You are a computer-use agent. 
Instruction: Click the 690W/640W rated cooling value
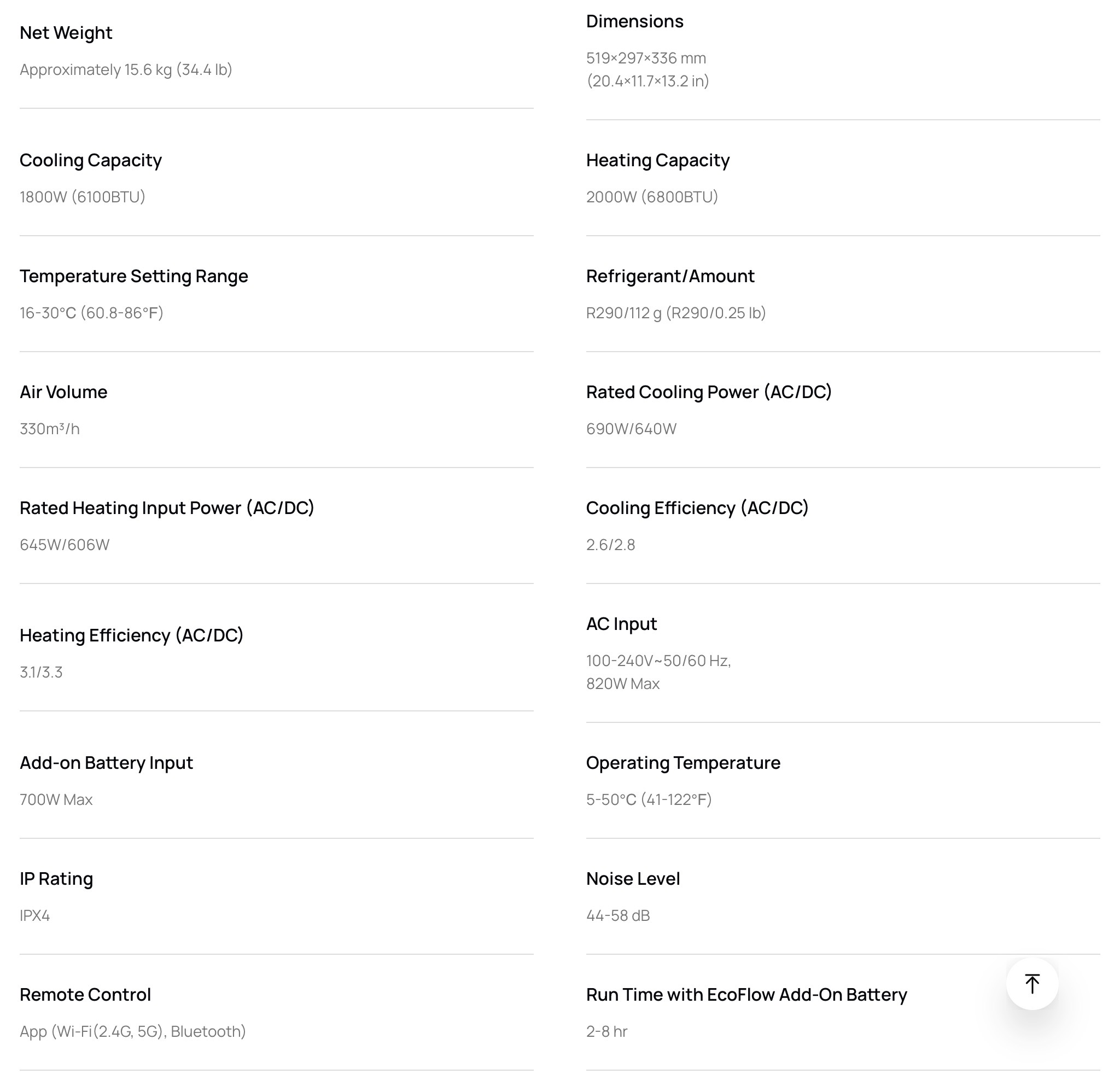point(631,429)
